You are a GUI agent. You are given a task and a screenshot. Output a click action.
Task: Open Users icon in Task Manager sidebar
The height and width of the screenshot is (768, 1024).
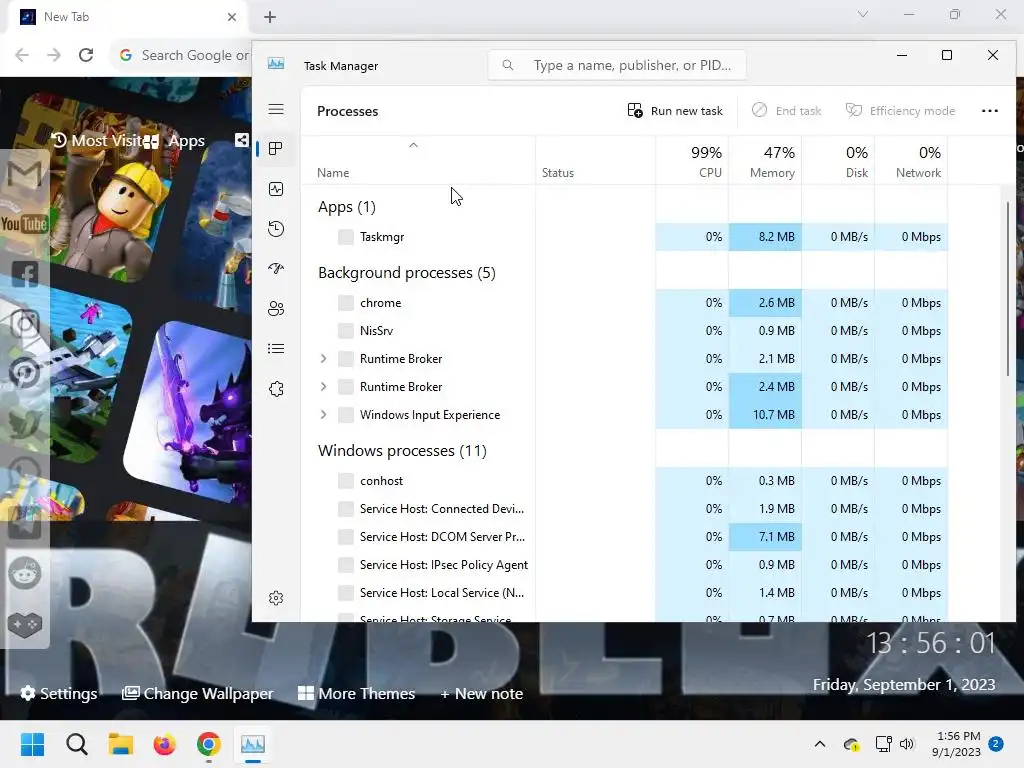[276, 309]
